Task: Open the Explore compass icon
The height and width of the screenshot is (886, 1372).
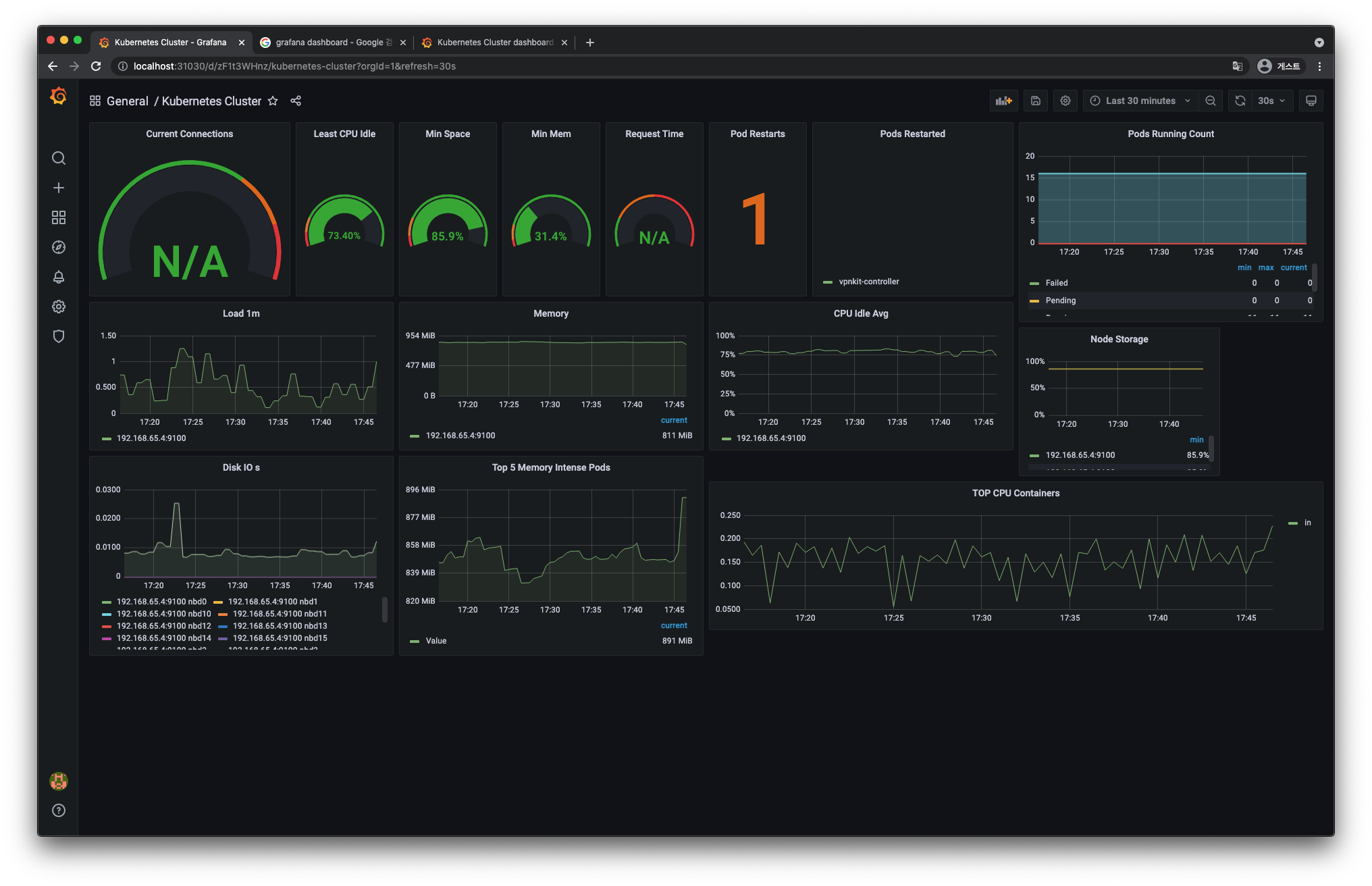Action: pyautogui.click(x=59, y=247)
